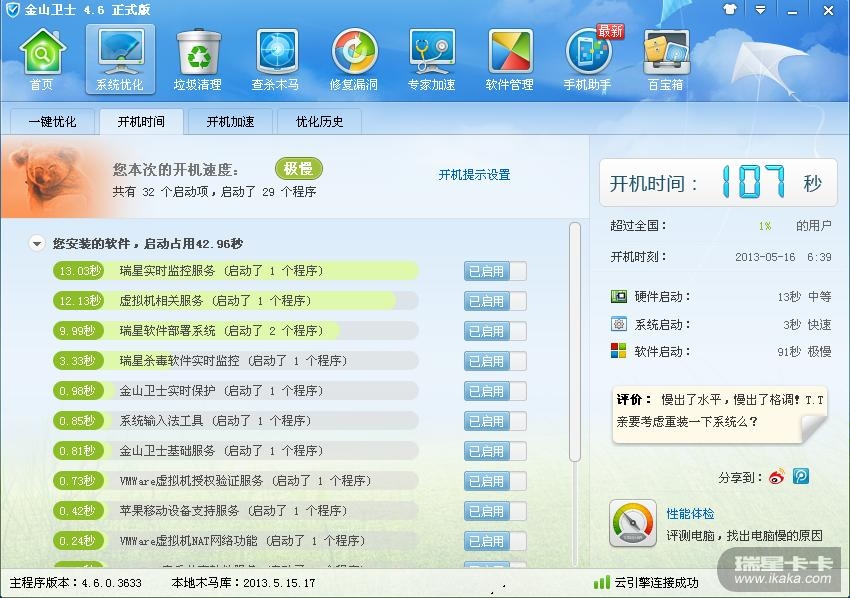This screenshot has height=598, width=850.
Task: Toggle 苹果移动设备支持服务 enabled switch
Action: tap(495, 511)
